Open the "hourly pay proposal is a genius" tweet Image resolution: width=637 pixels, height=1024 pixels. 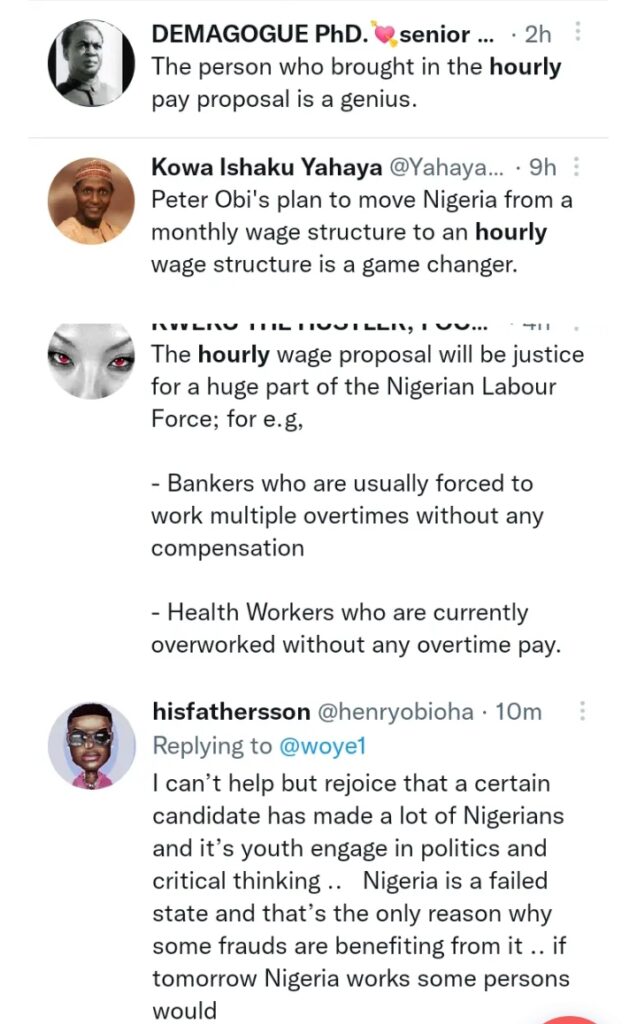pos(355,84)
